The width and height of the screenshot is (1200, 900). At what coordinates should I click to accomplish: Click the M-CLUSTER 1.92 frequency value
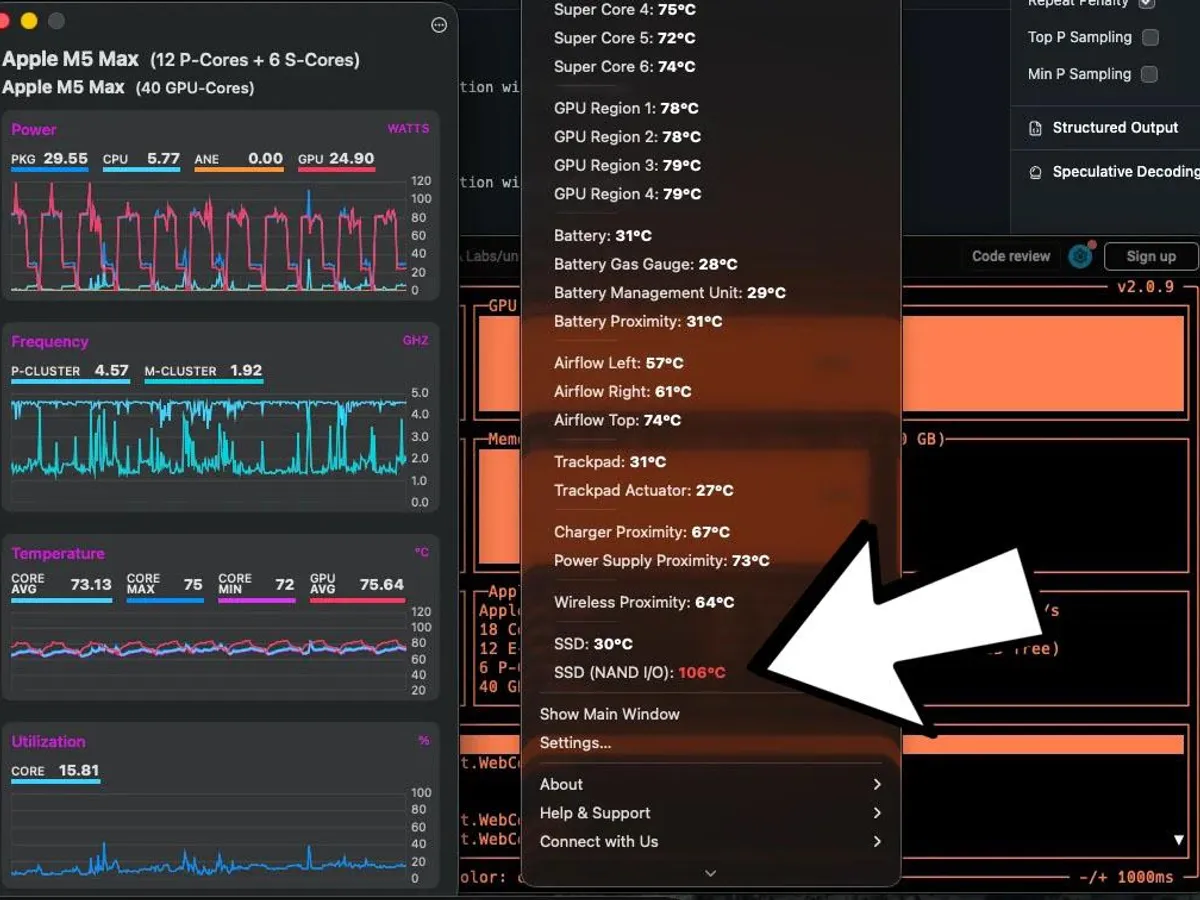tap(203, 371)
